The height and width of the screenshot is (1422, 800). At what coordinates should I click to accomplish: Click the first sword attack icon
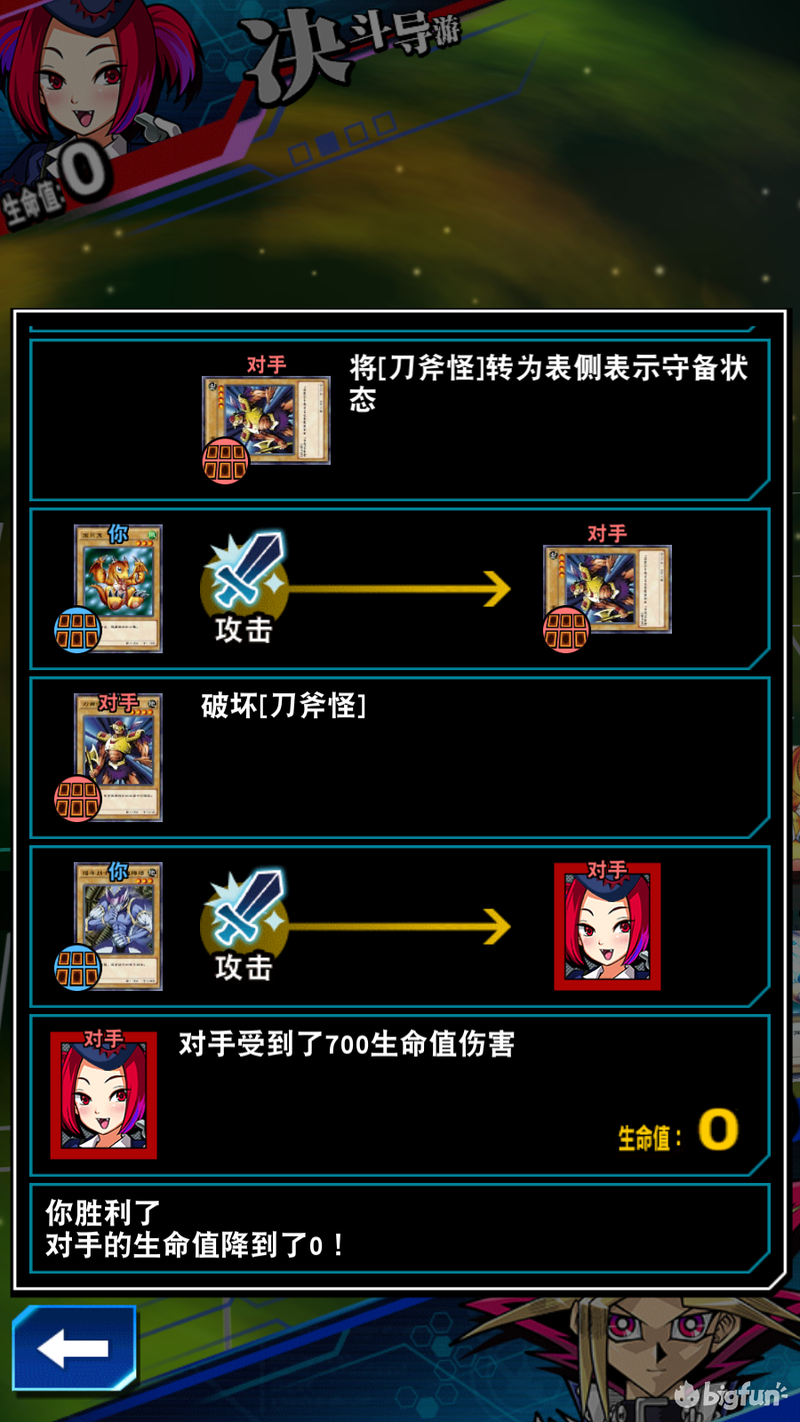tap(244, 574)
